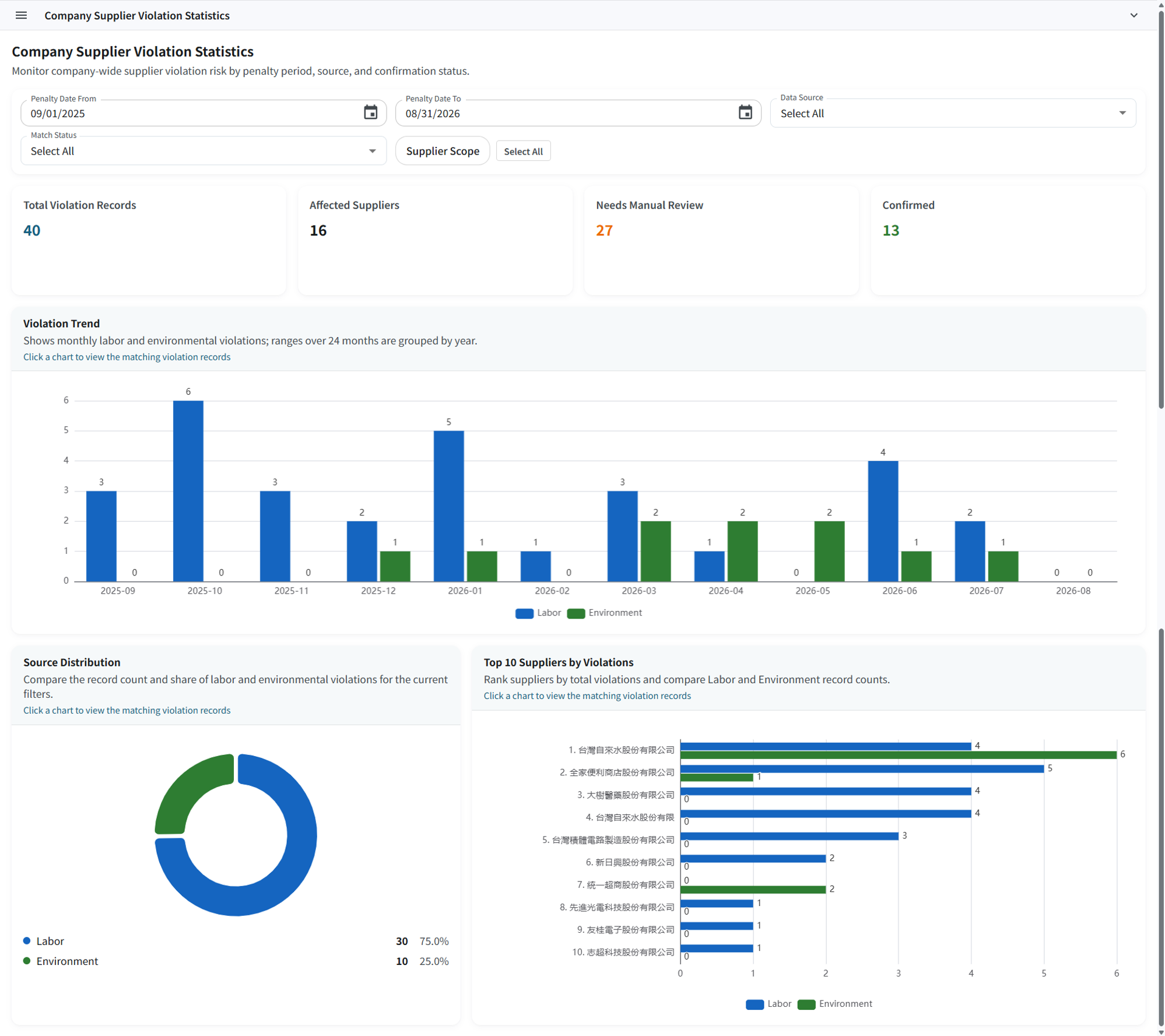The image size is (1165, 1036).
Task: Select Environment row in Source Distribution legend
Action: pyautogui.click(x=236, y=961)
